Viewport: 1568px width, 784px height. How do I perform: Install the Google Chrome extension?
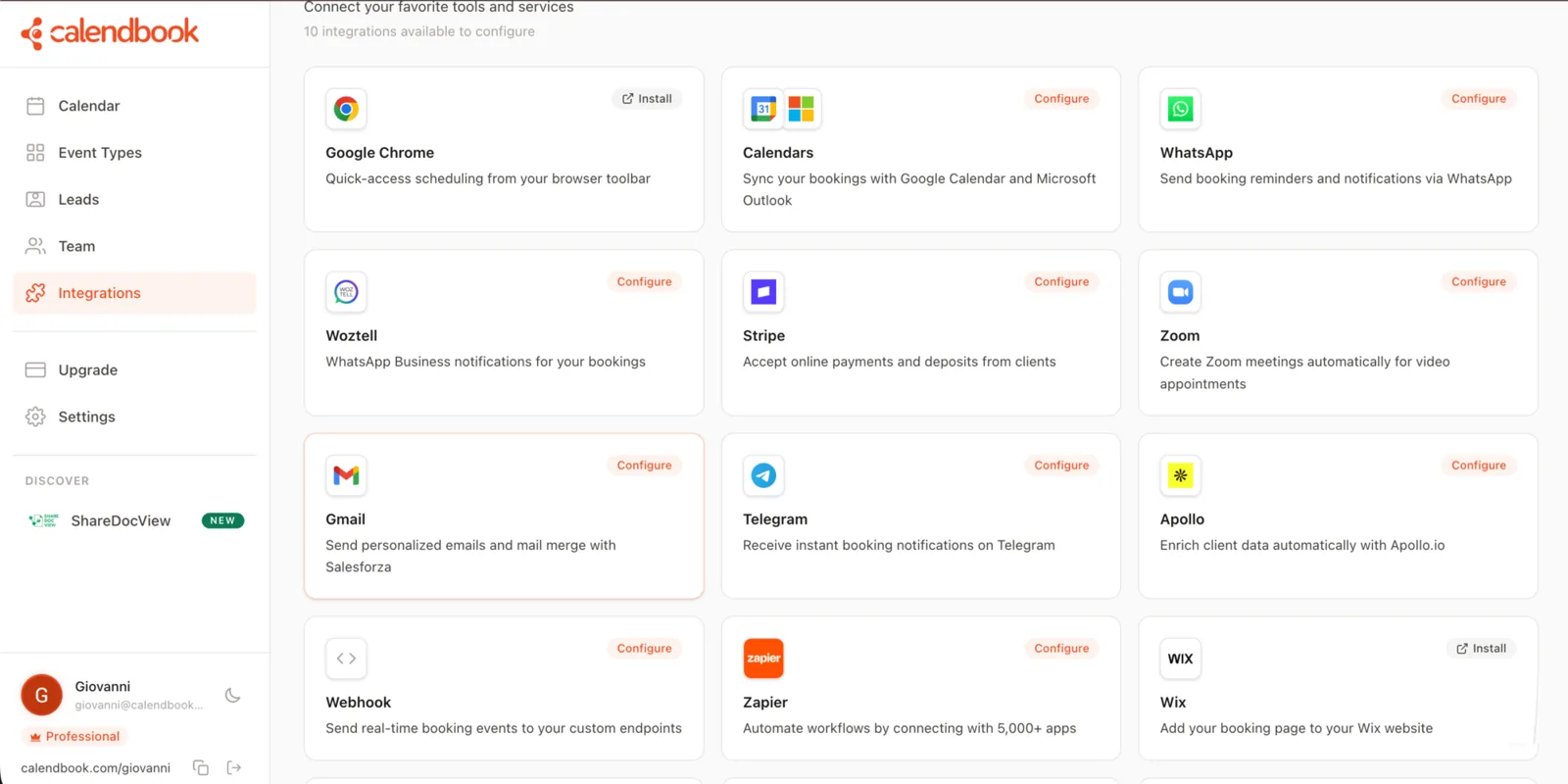tap(648, 99)
